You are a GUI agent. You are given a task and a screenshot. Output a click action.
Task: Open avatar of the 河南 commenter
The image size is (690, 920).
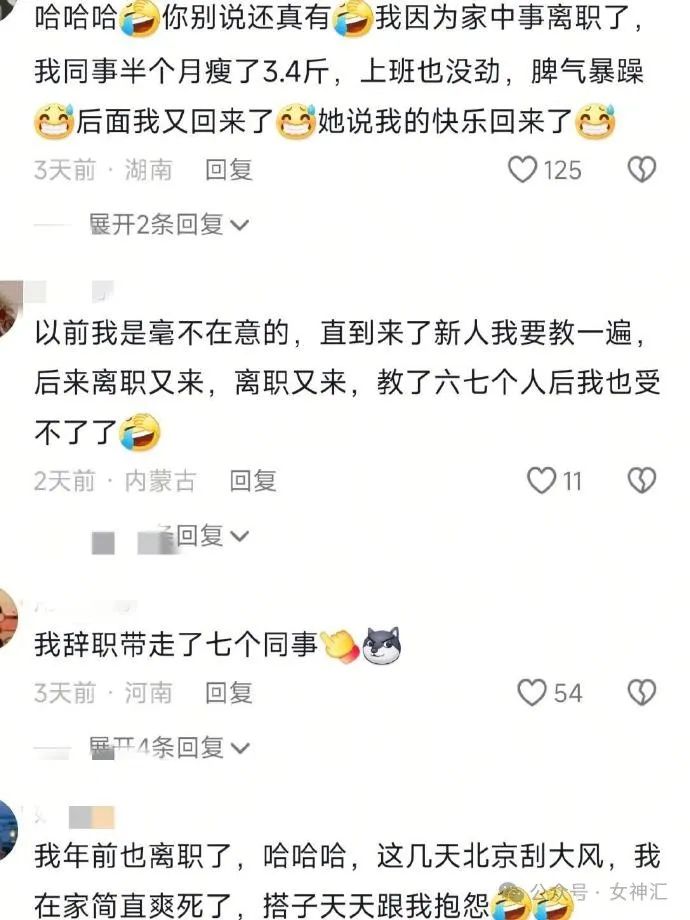[9, 620]
